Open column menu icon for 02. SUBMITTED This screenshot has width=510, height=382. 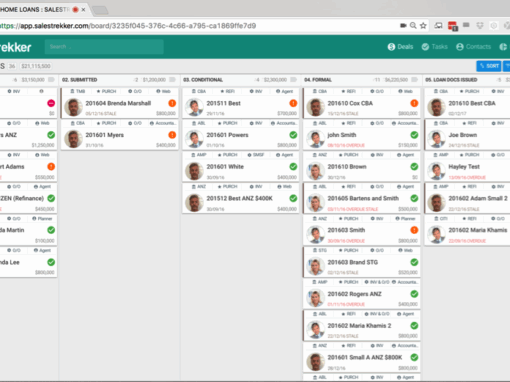click(x=172, y=80)
